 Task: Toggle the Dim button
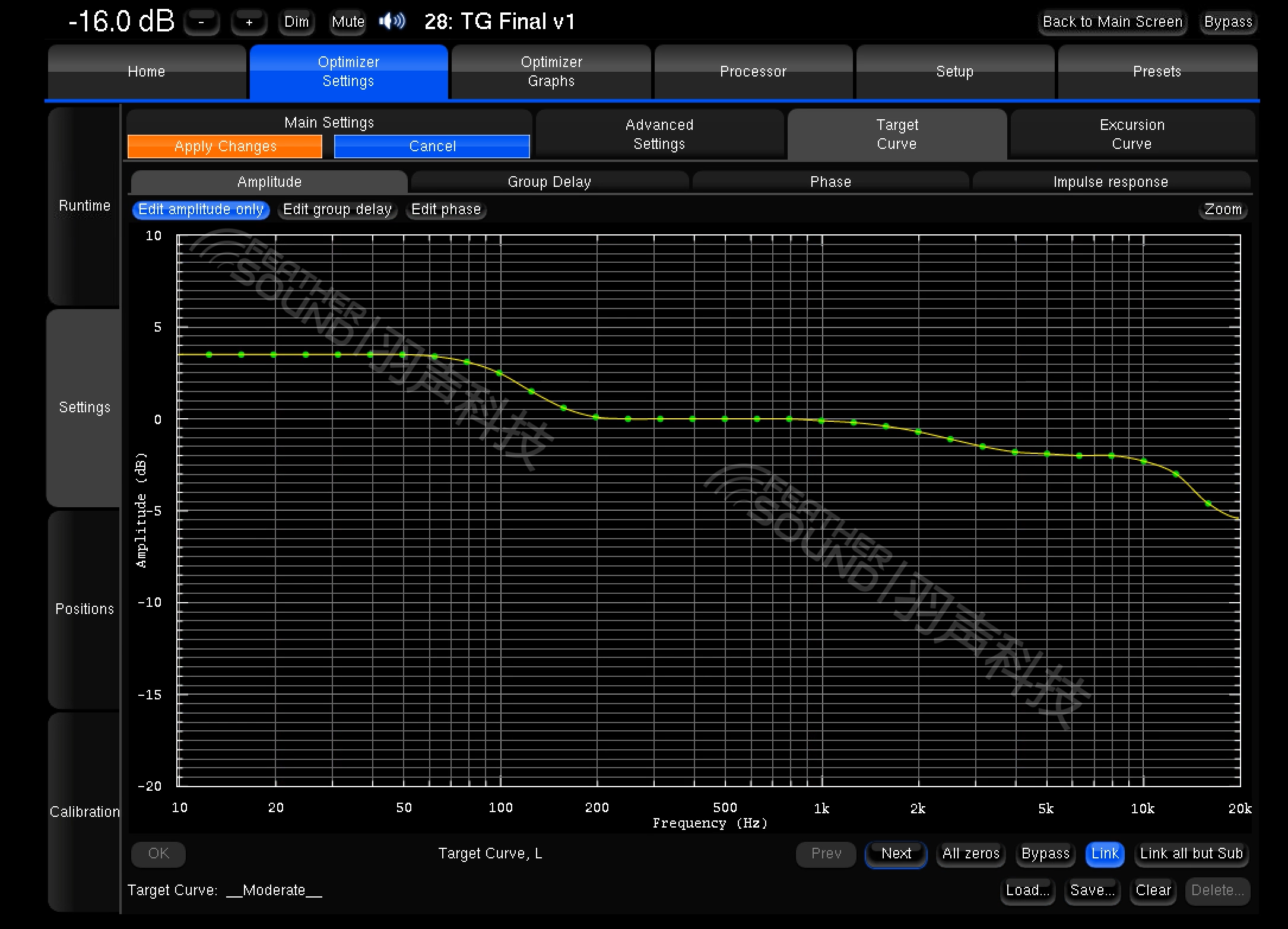(296, 22)
